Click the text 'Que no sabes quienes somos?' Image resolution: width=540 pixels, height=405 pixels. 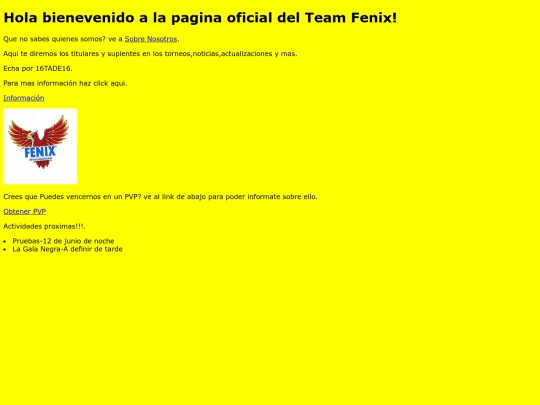coord(55,39)
